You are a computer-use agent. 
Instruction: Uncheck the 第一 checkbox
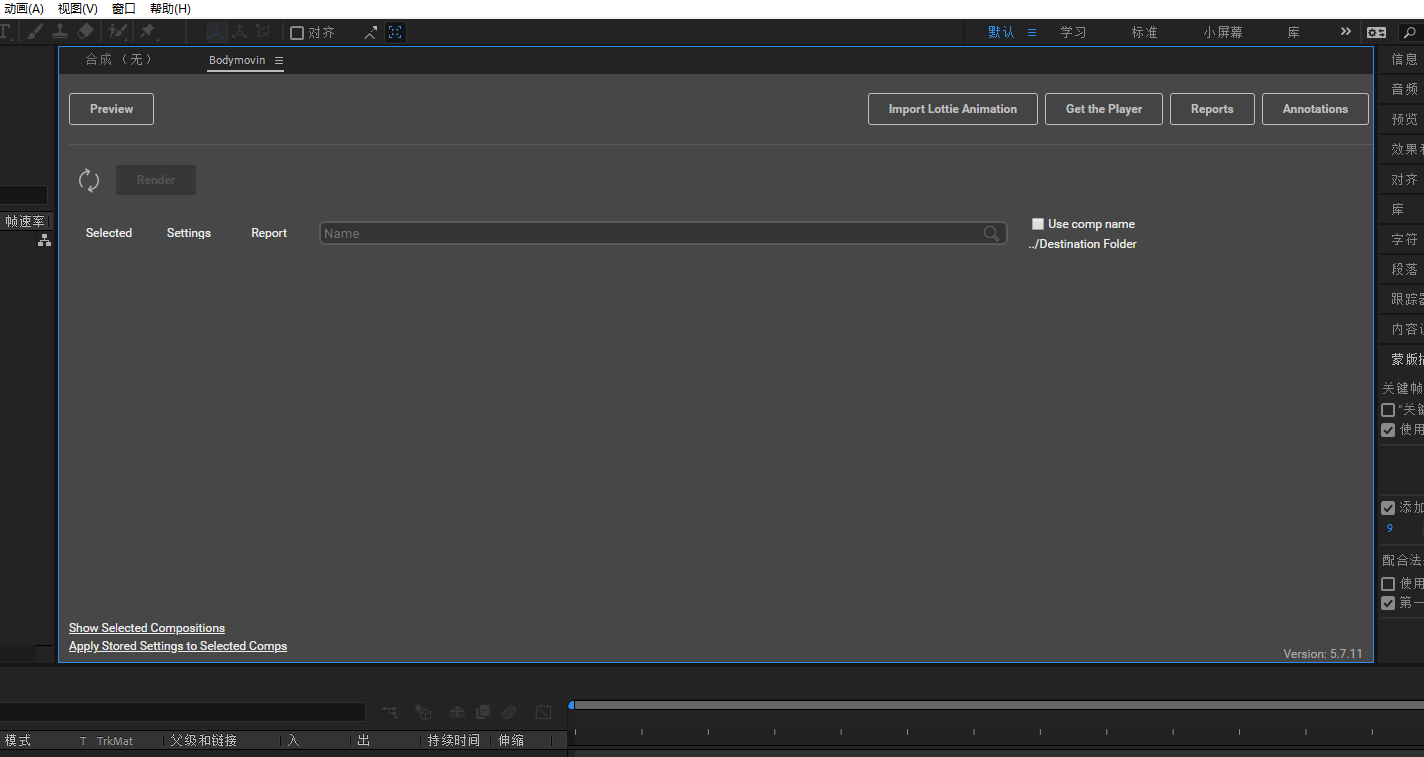coord(1388,603)
